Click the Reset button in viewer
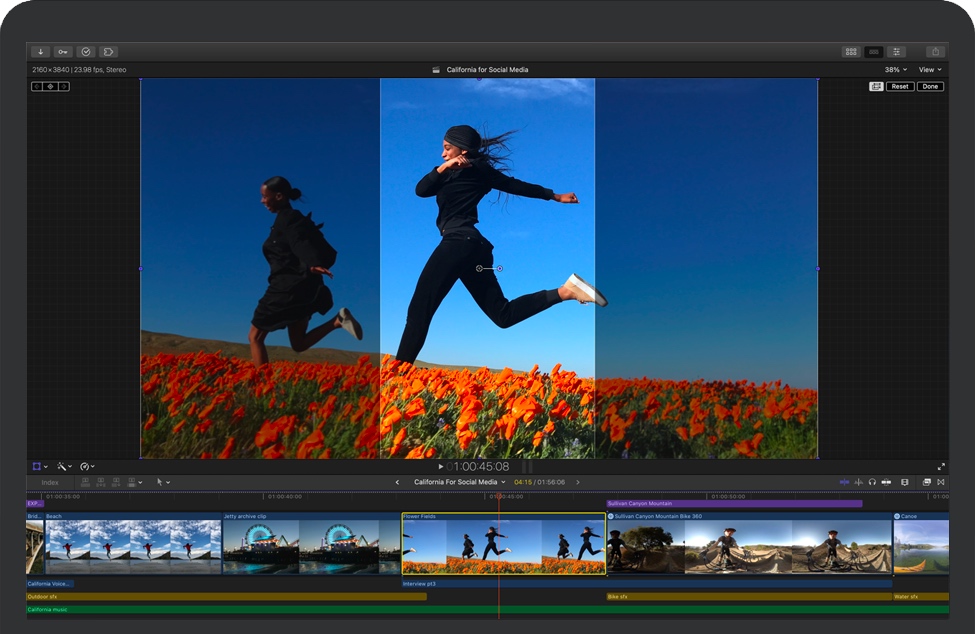This screenshot has height=634, width=975. coord(900,87)
